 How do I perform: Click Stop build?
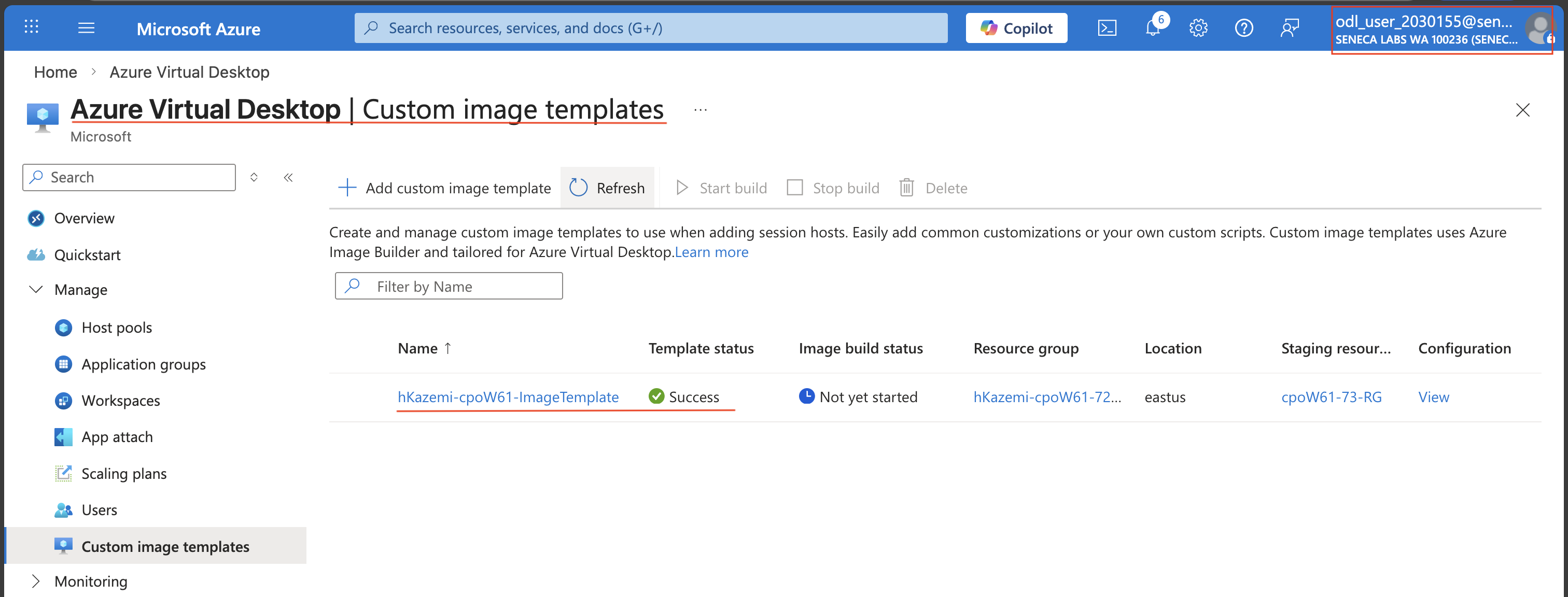(833, 188)
